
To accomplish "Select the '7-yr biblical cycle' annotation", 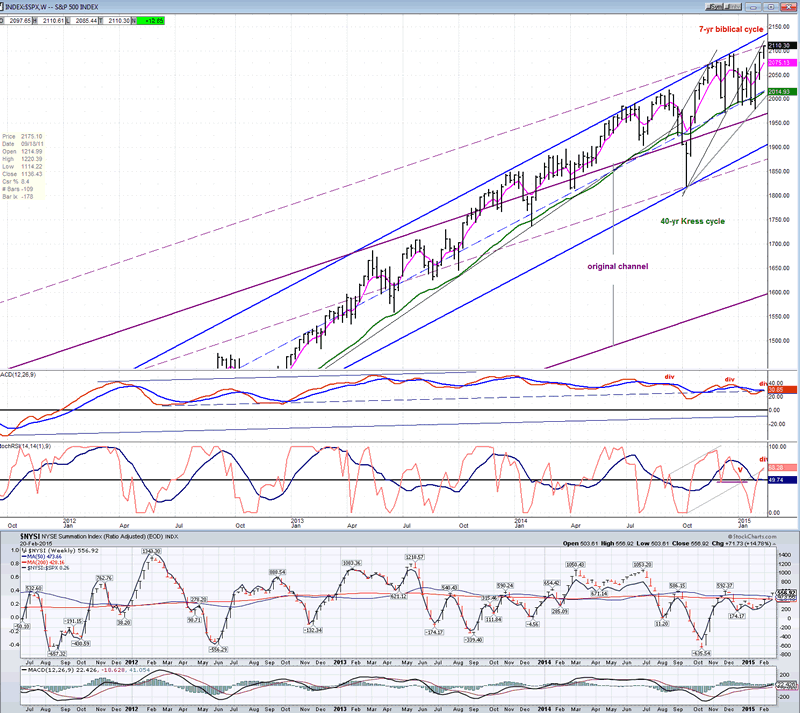I will [x=731, y=29].
